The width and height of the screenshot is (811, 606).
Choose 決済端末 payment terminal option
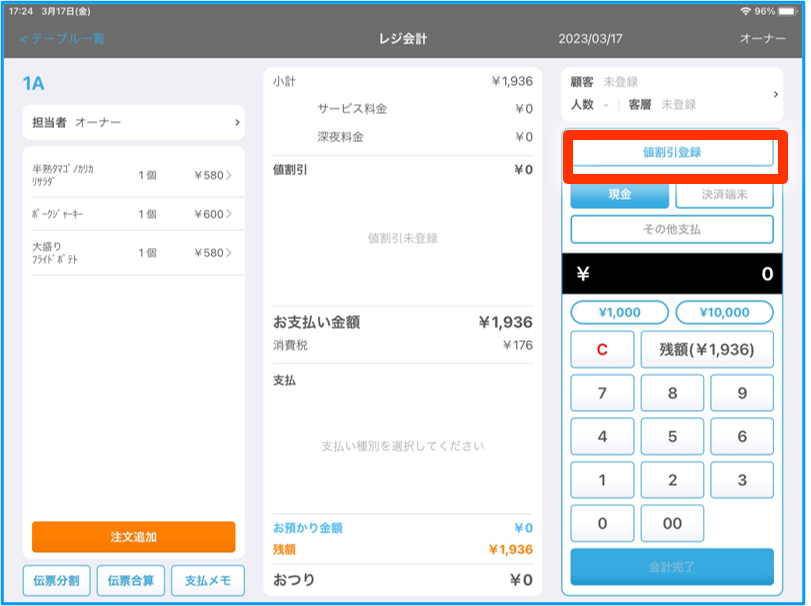[x=723, y=196]
